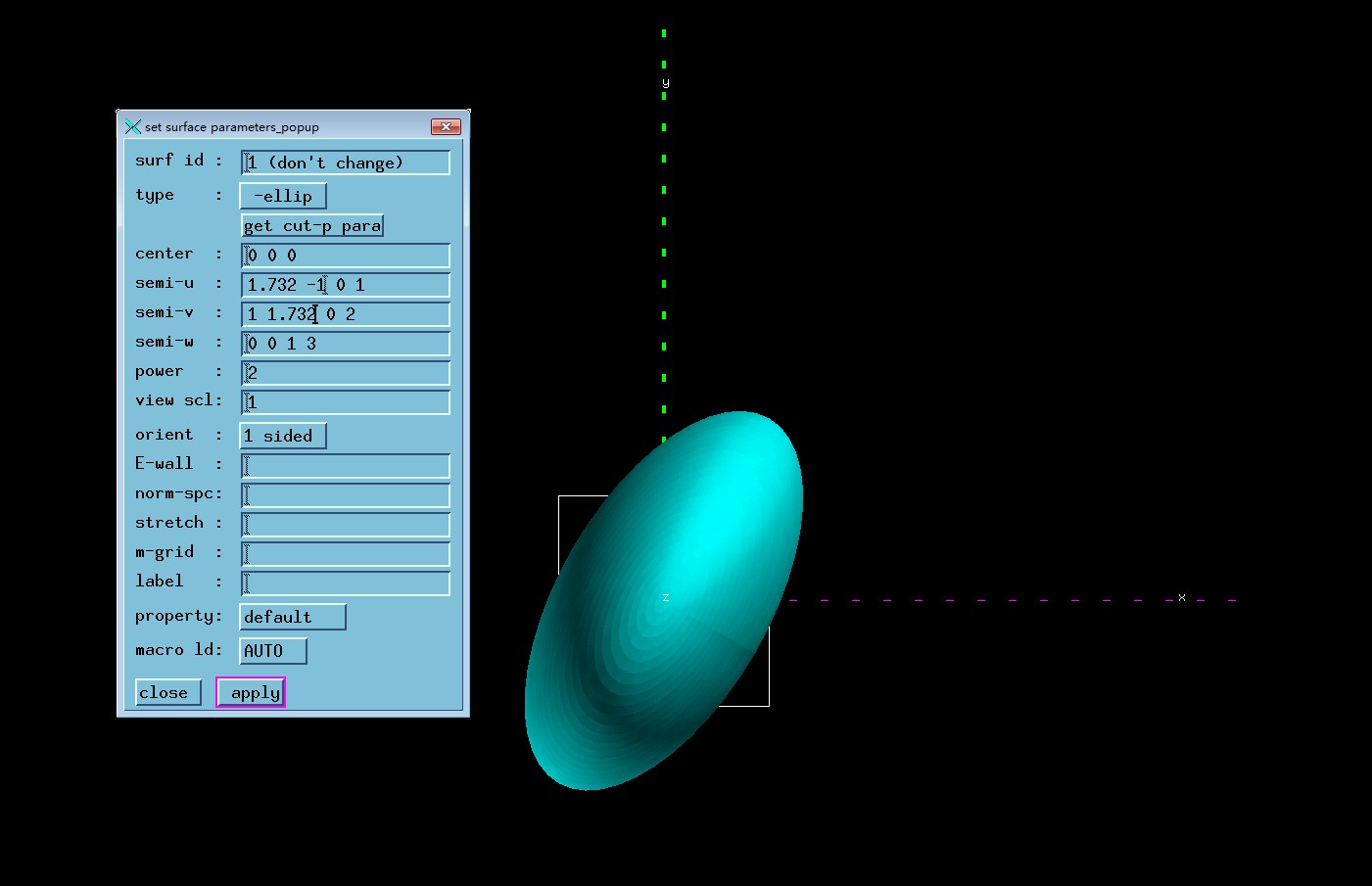Click the stretch input field

(346, 525)
